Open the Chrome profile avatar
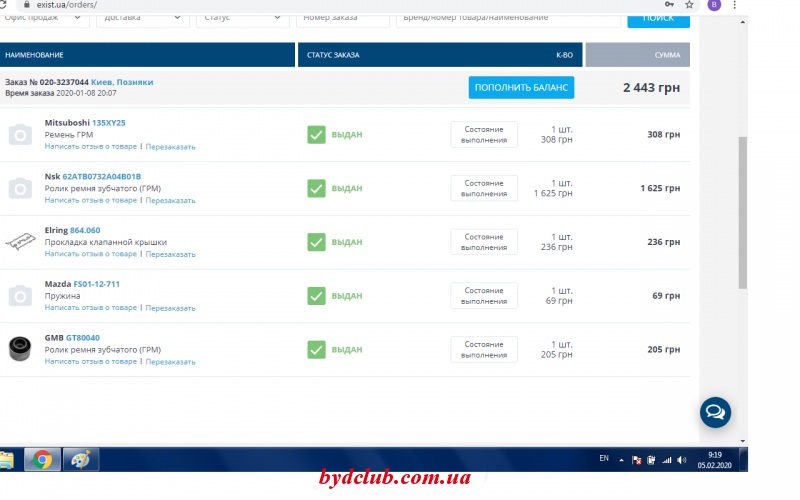 714,5
